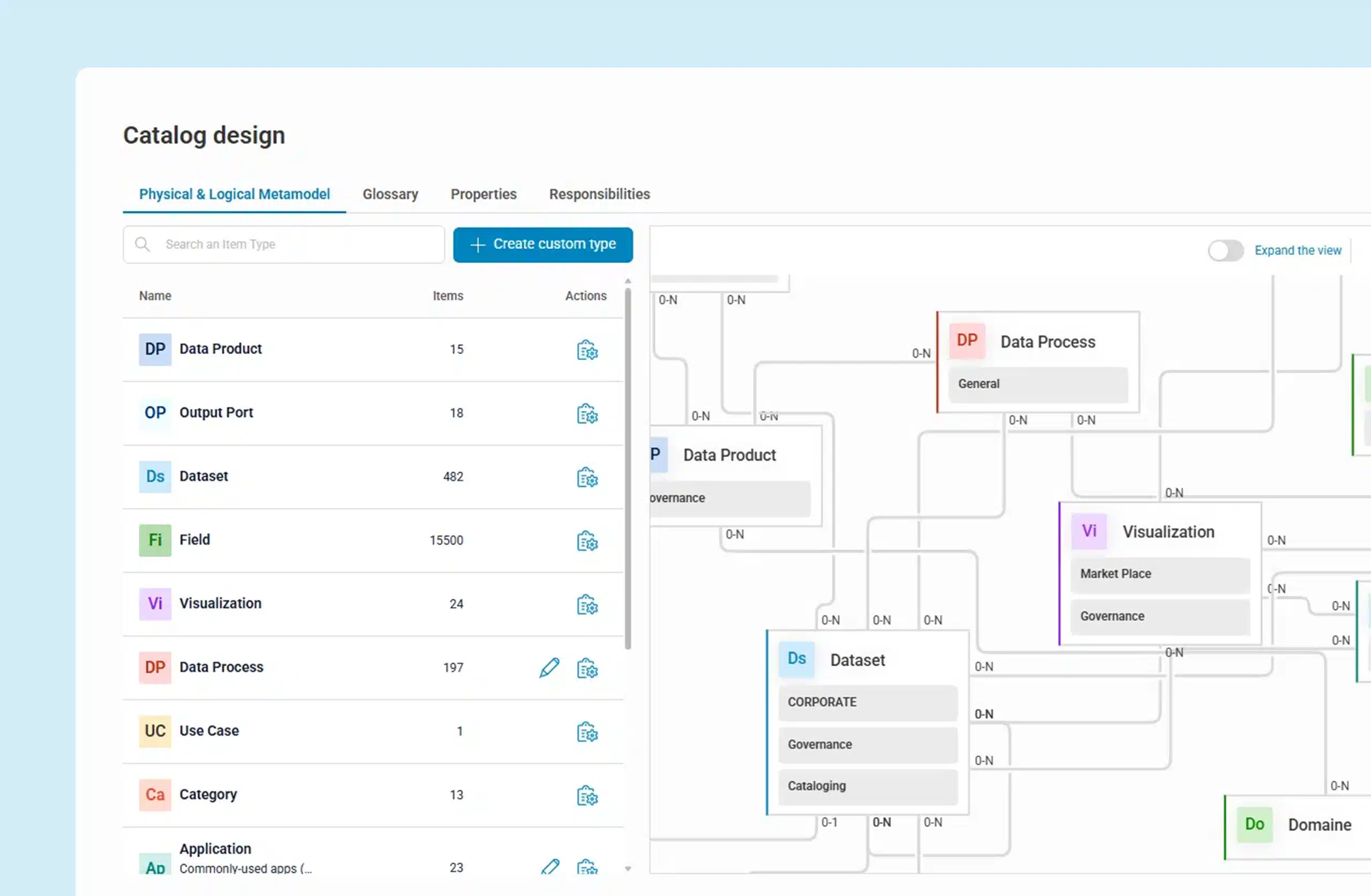Screen dimensions: 1371x896
Task: Switch to the Responsibilities tab
Action: click(x=599, y=194)
